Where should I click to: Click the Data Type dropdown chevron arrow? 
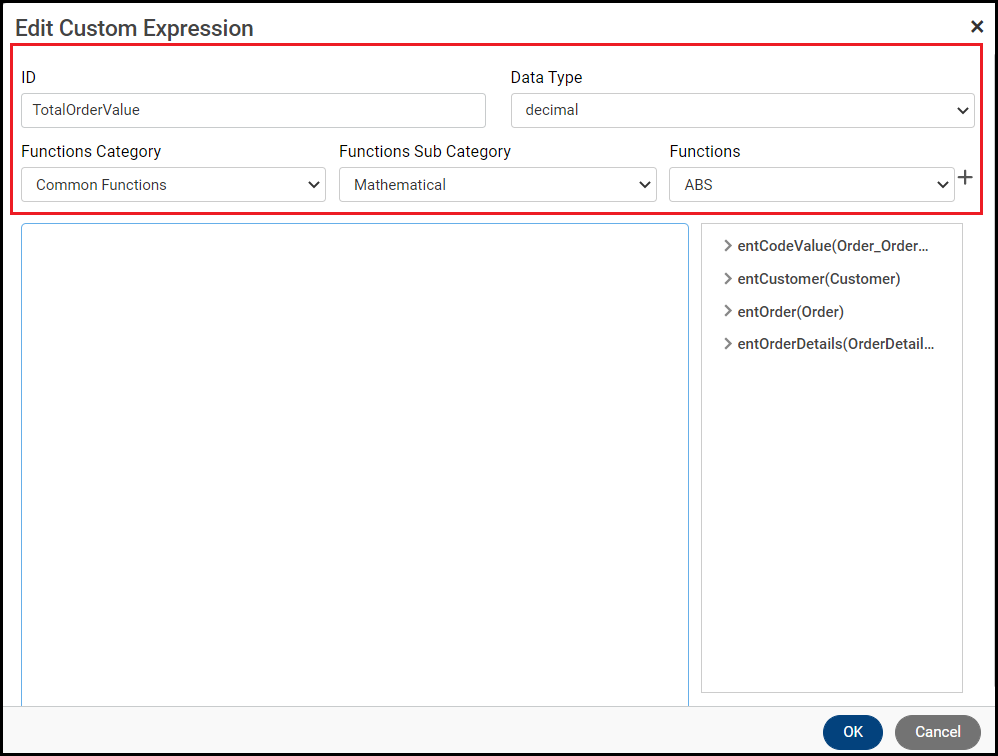point(963,111)
